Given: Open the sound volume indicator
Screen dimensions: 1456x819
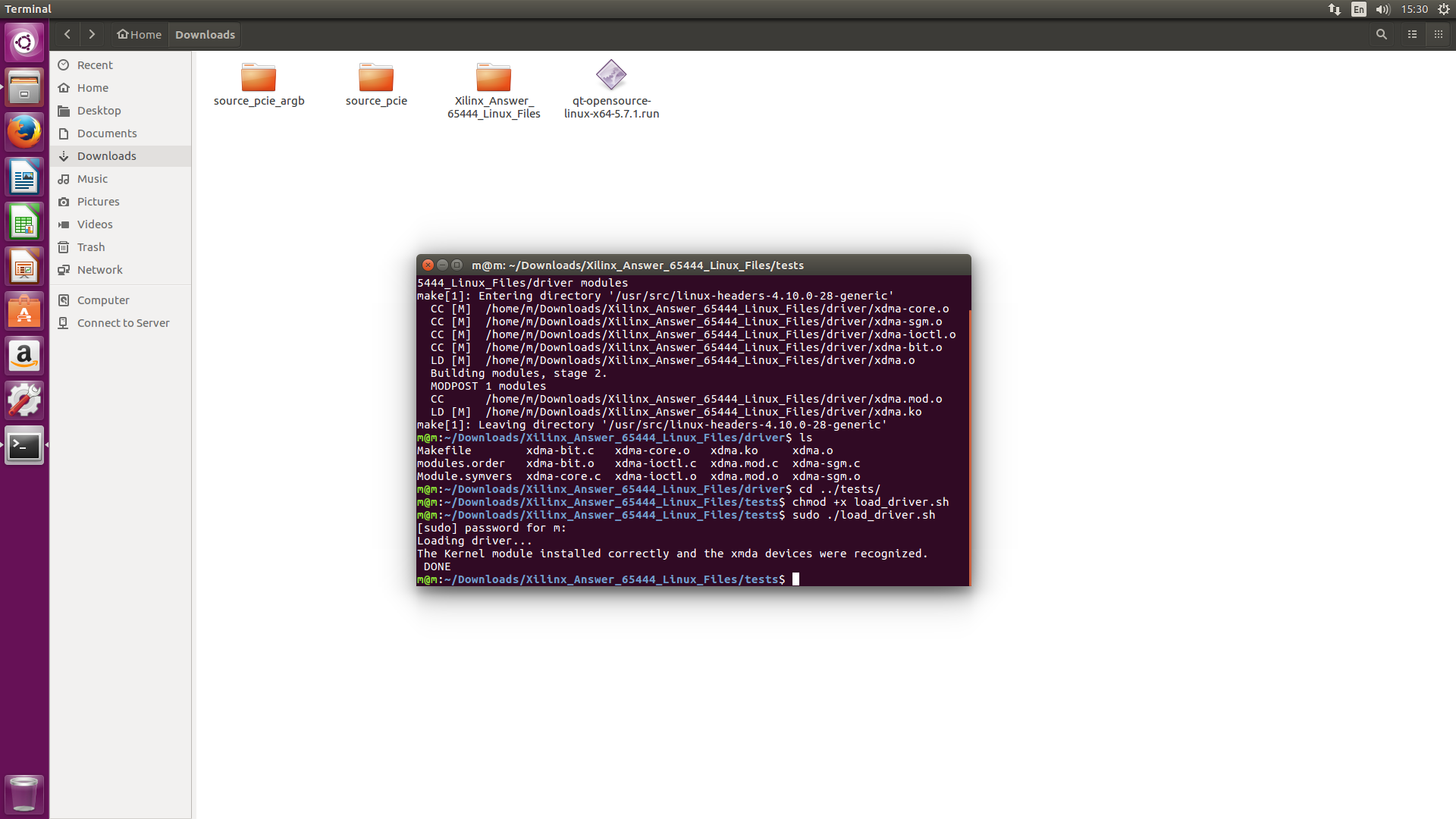Looking at the screenshot, I should click(1382, 9).
